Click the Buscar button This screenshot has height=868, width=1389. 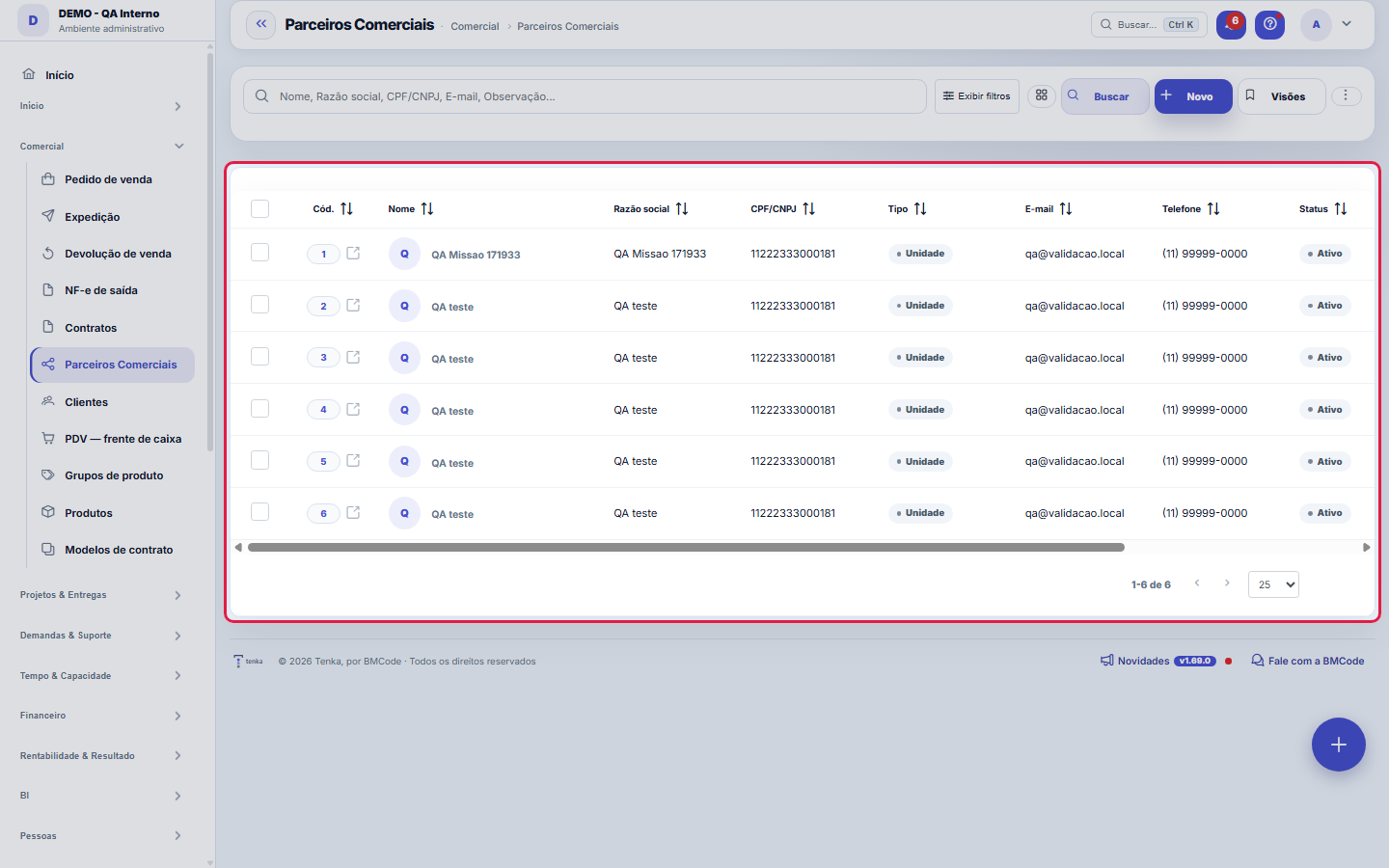1104,96
